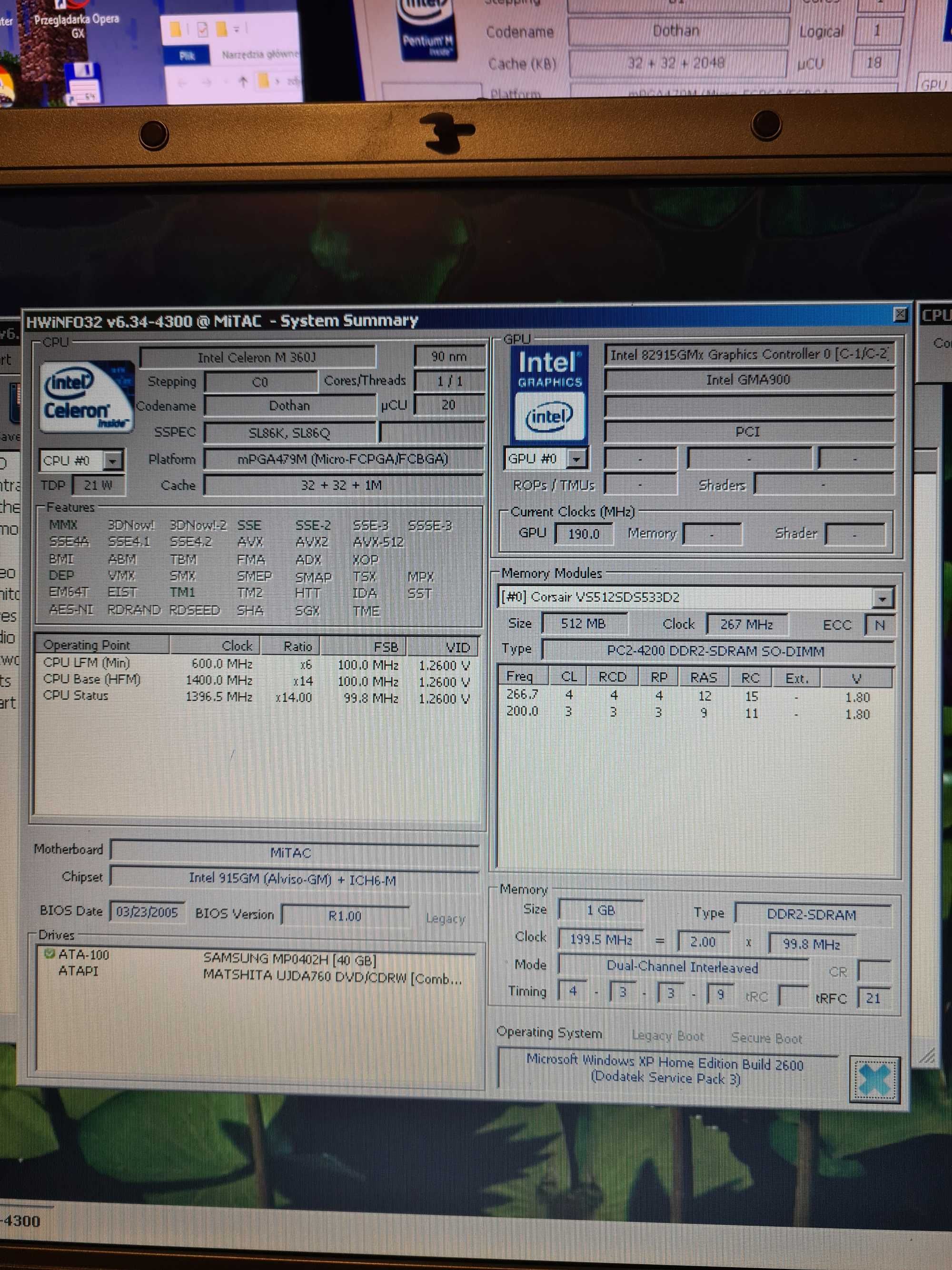Screen dimensions: 952x1270
Task: Open the GPU #0 selector dropdown
Action: (577, 459)
